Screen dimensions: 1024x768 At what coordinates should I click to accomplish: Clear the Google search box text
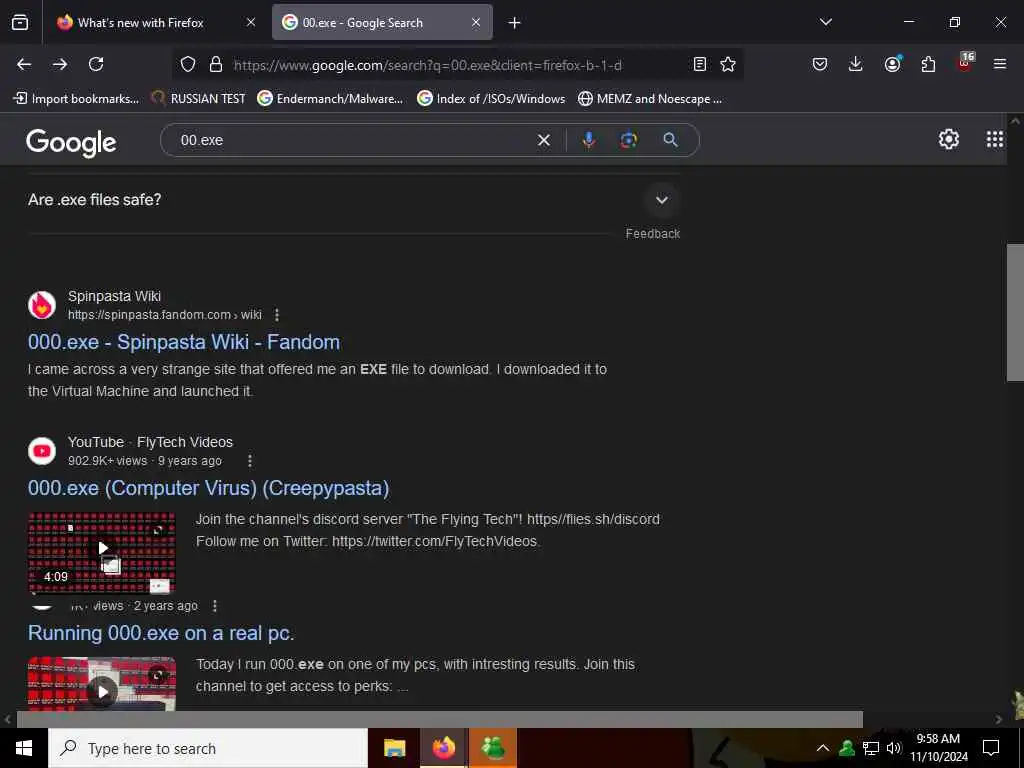click(x=543, y=140)
